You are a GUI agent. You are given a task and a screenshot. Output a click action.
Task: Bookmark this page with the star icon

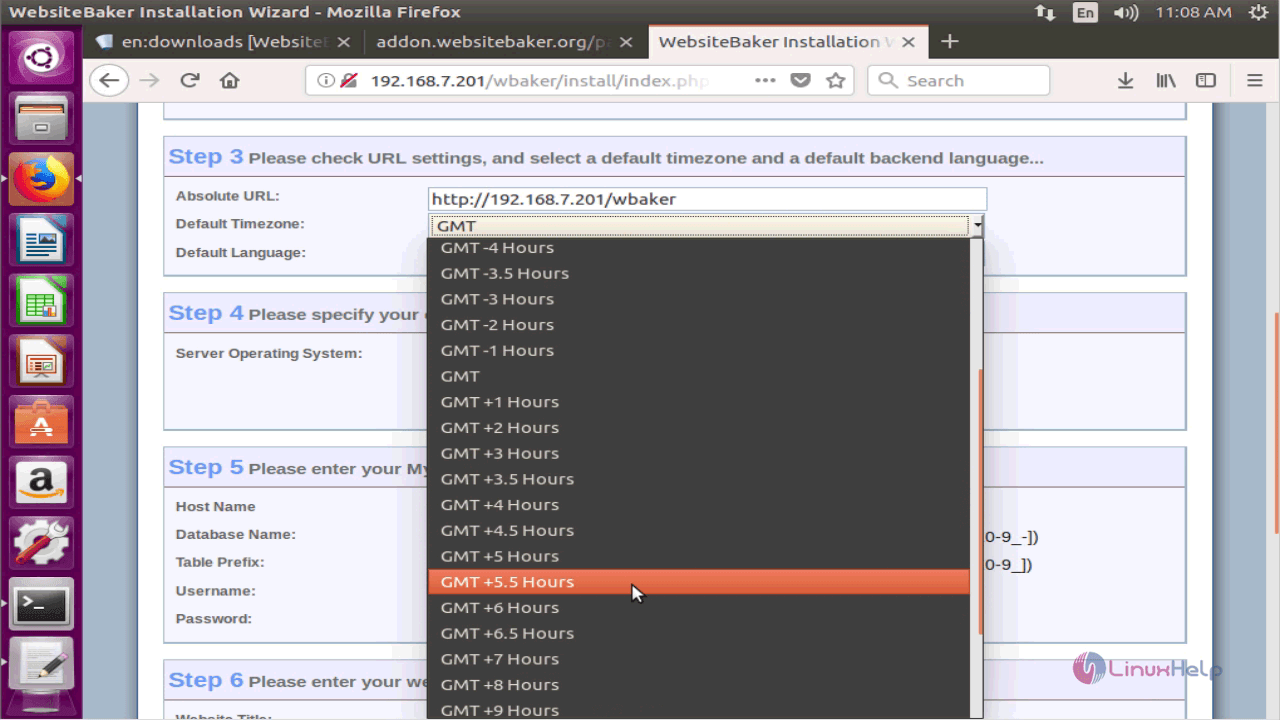(x=836, y=81)
